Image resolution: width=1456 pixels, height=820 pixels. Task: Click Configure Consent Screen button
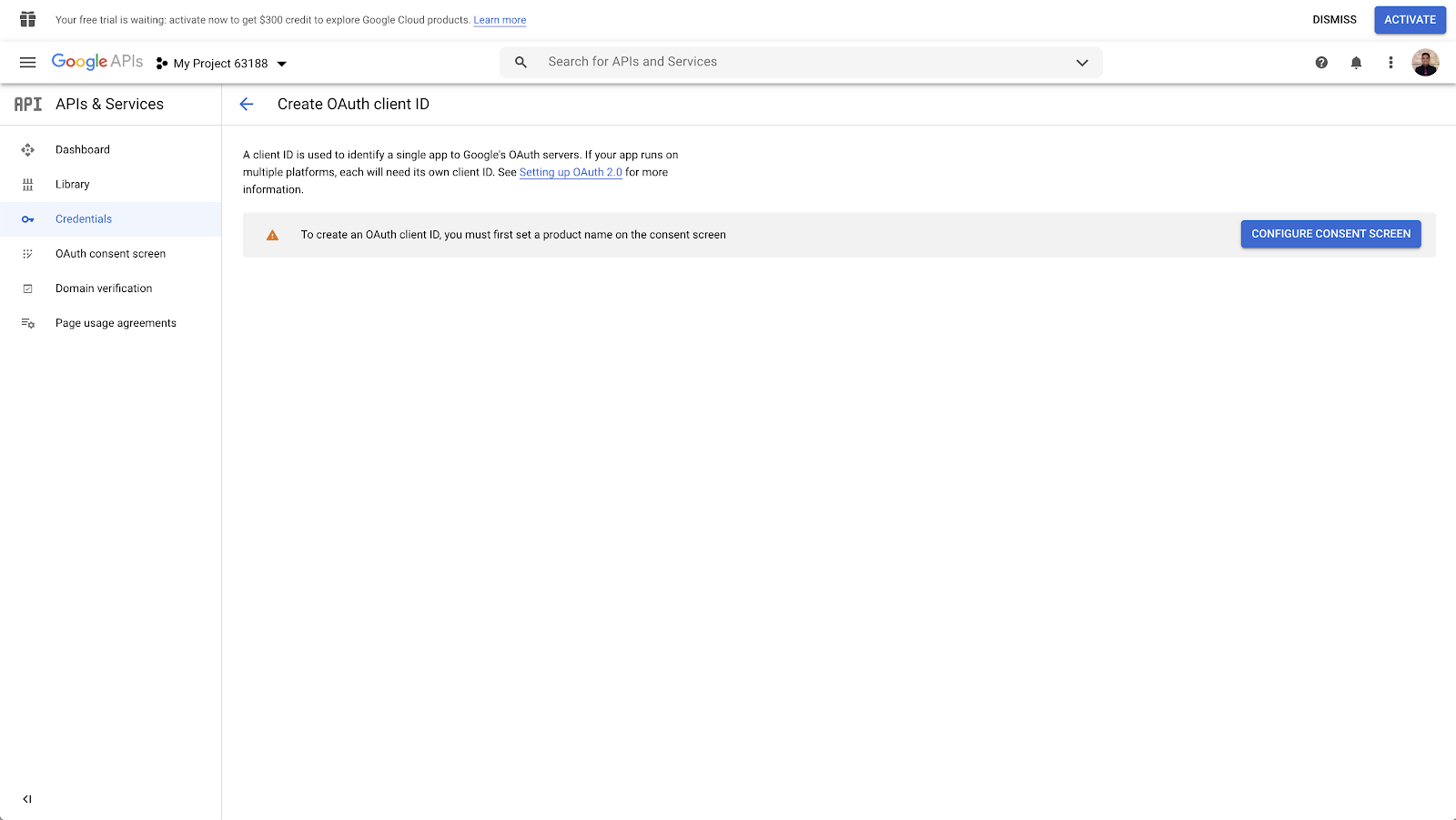1330,234
